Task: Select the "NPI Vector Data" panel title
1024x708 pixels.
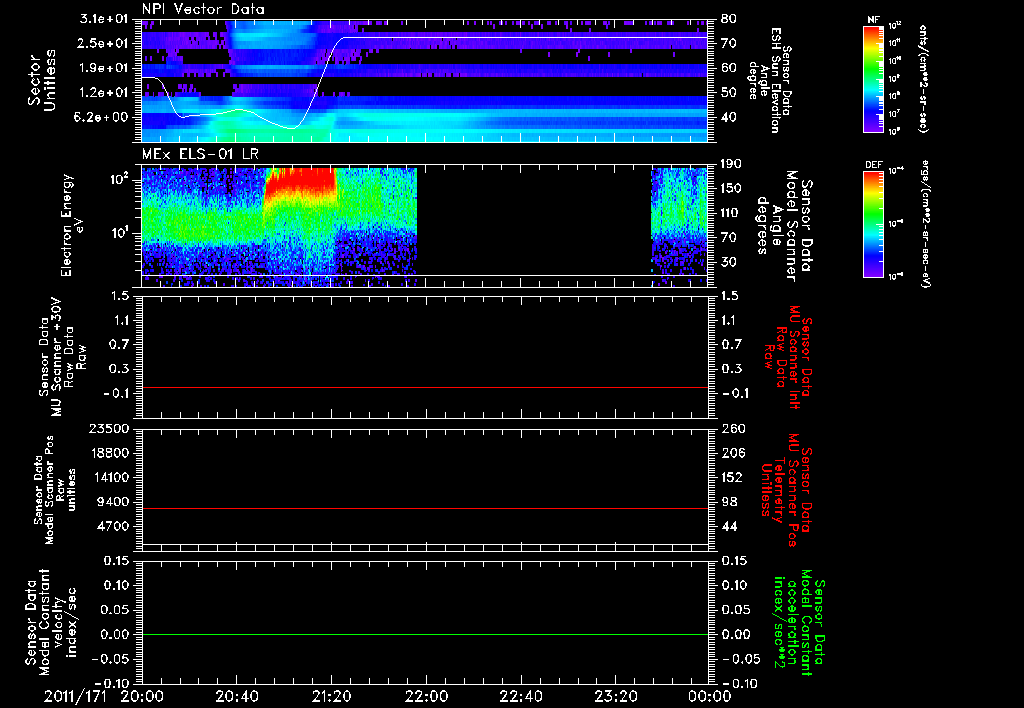Action: click(x=203, y=9)
